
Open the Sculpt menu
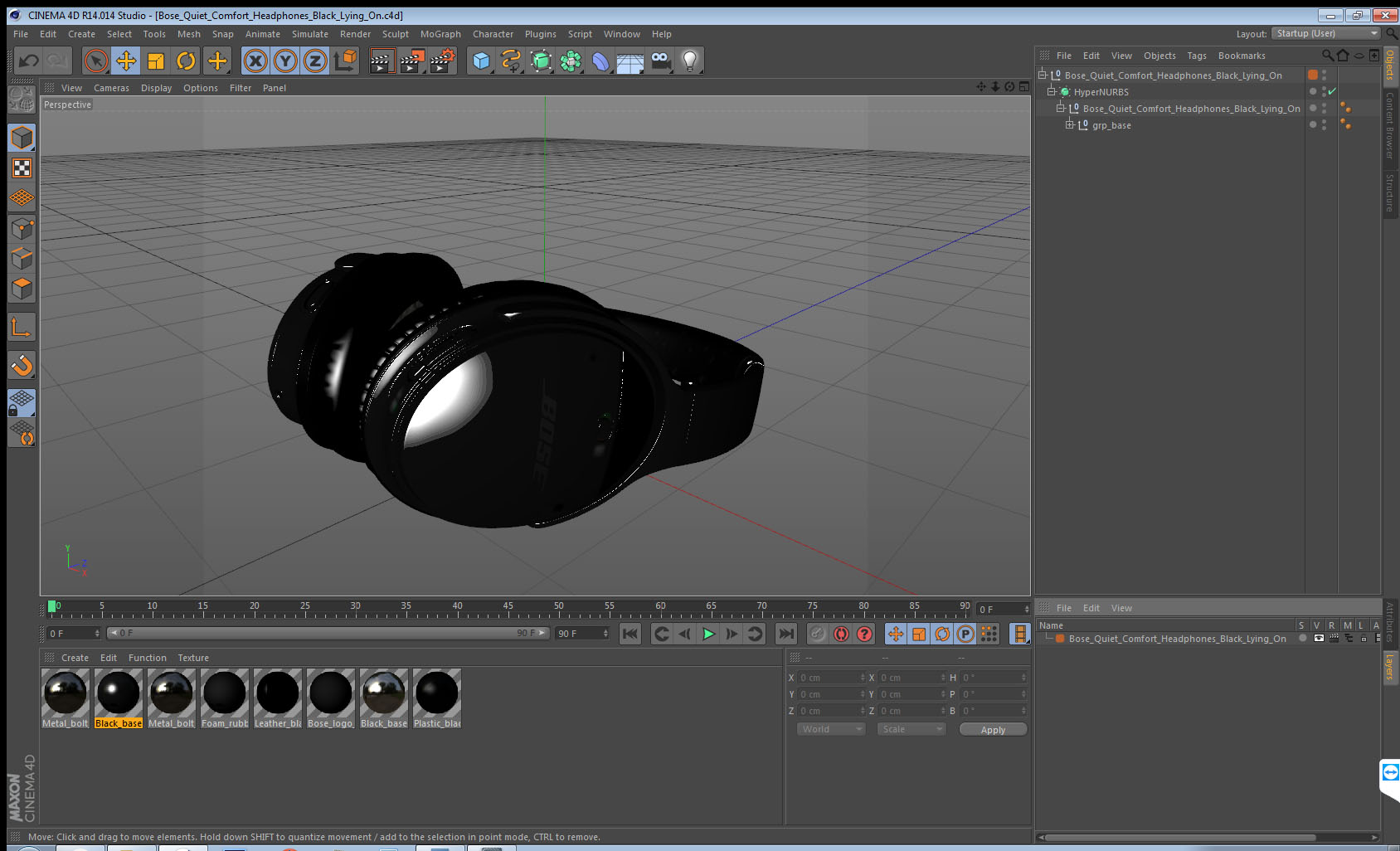click(396, 34)
